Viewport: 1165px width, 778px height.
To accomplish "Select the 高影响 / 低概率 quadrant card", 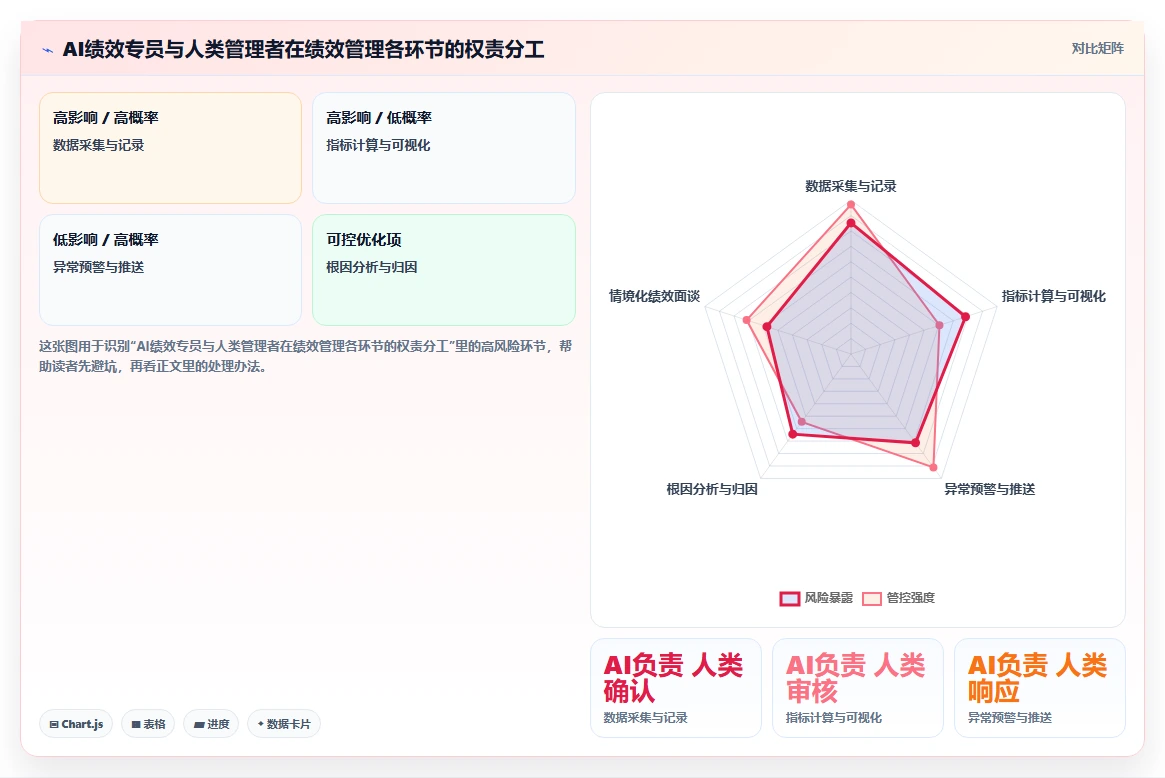I will [444, 148].
